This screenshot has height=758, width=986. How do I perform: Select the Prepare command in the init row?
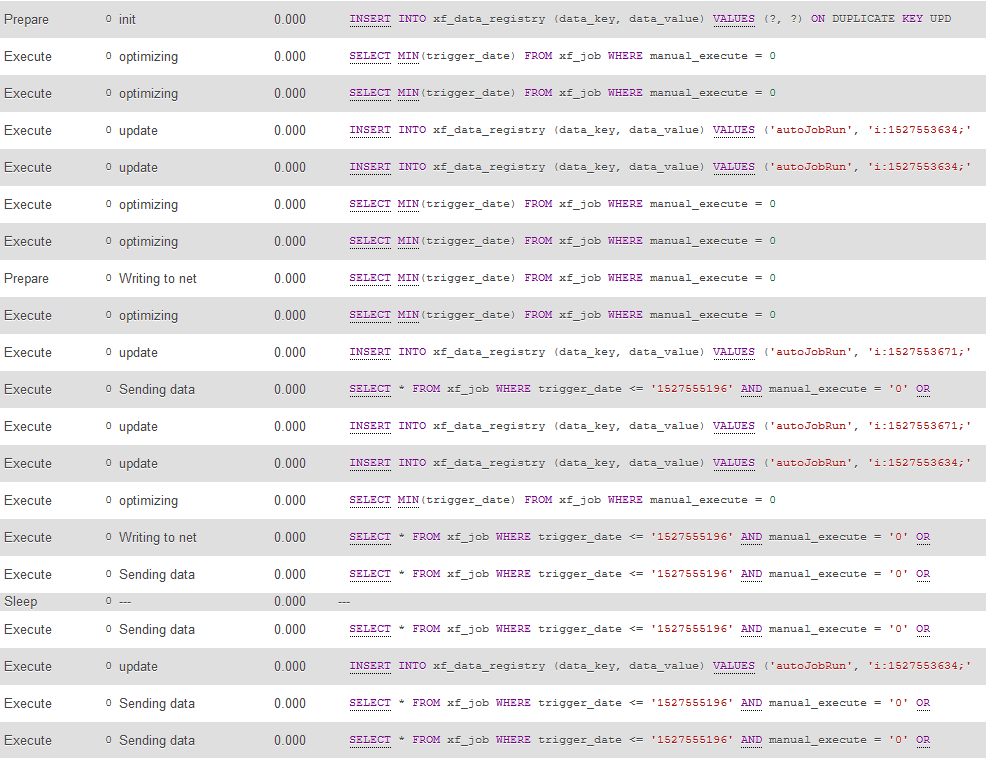[26, 20]
